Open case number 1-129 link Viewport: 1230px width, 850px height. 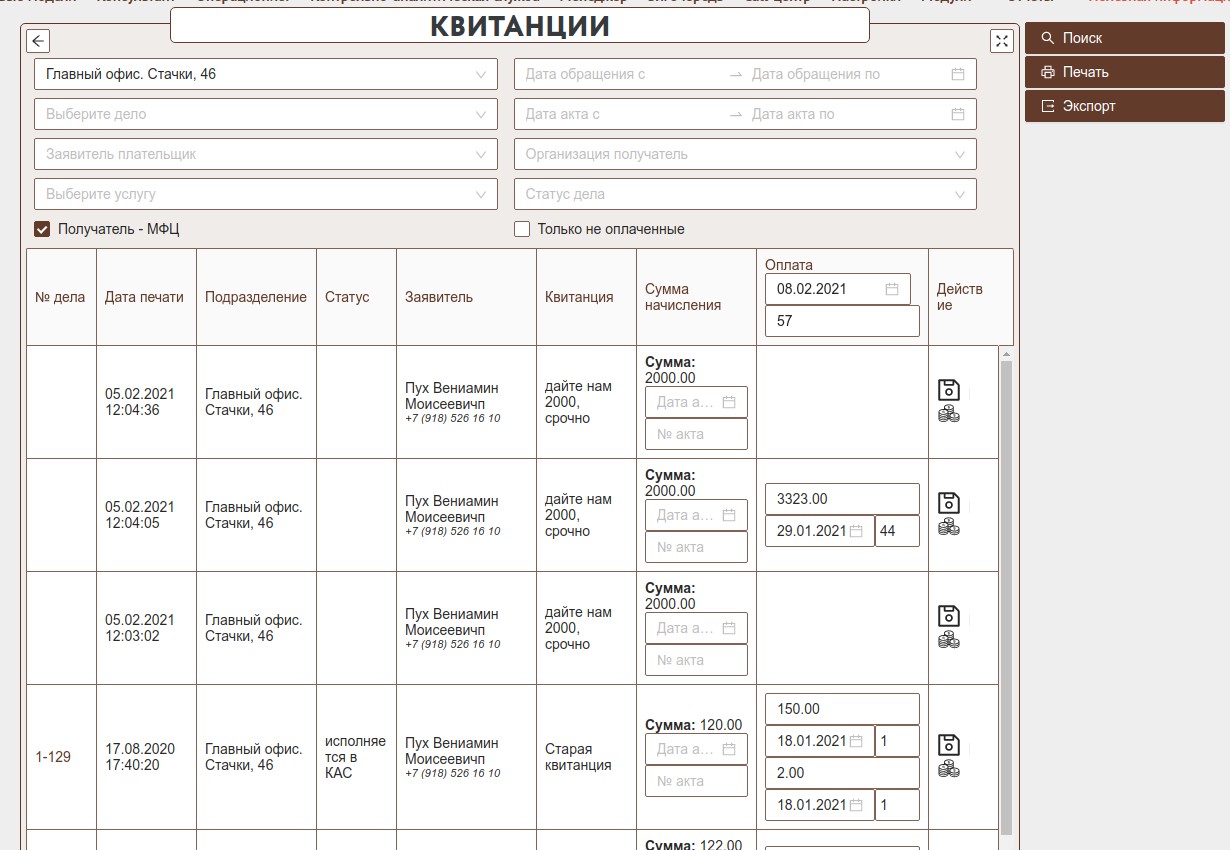pos(53,757)
